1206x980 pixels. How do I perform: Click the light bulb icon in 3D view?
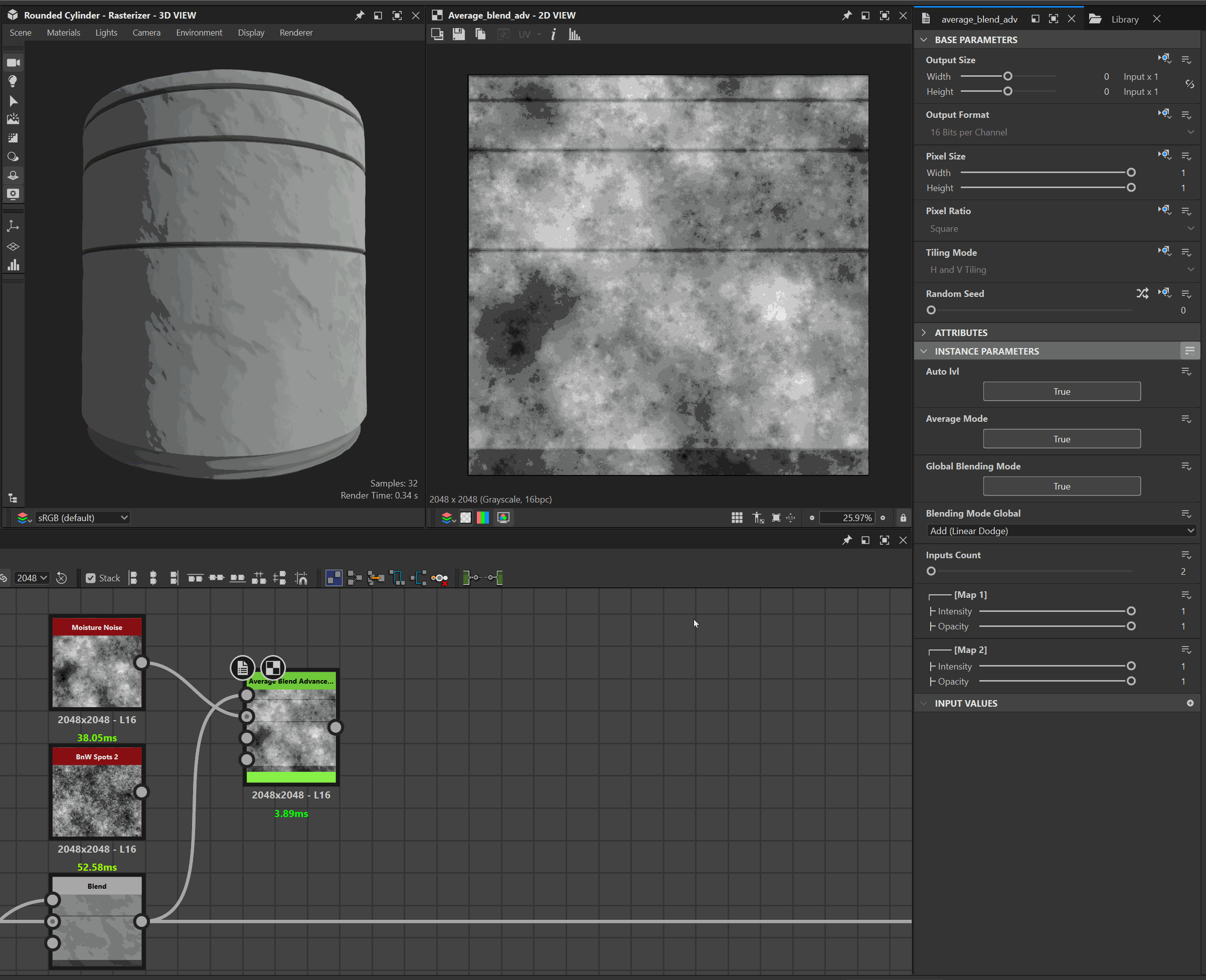click(x=13, y=81)
